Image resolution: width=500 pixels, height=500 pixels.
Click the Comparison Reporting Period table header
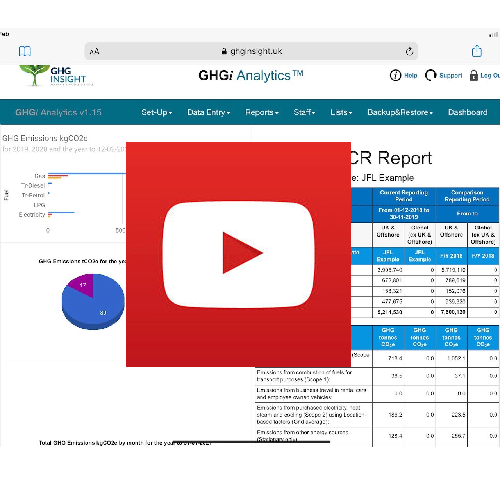[x=467, y=196]
